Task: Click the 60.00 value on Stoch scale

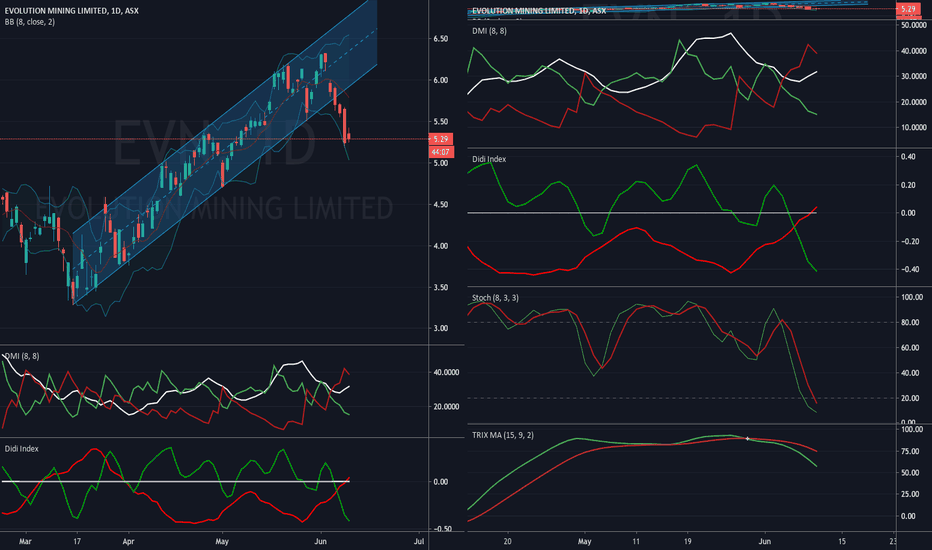Action: (x=912, y=348)
